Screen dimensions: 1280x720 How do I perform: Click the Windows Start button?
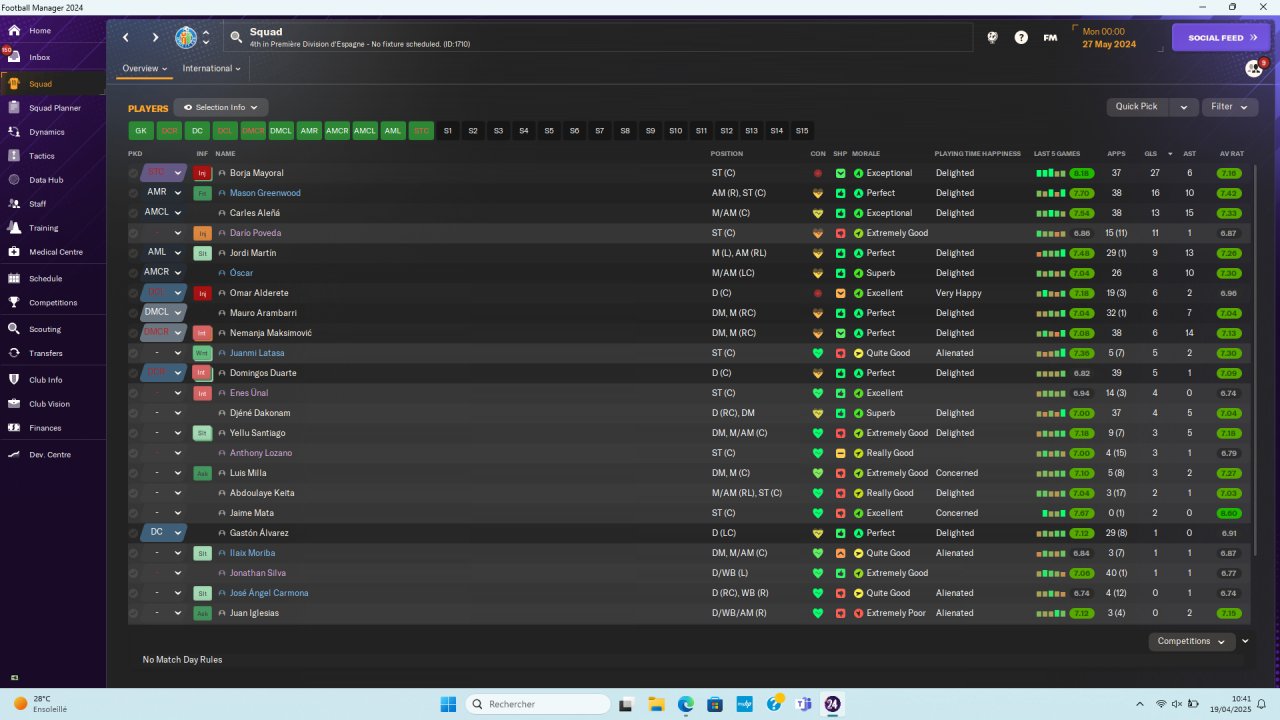(x=448, y=704)
